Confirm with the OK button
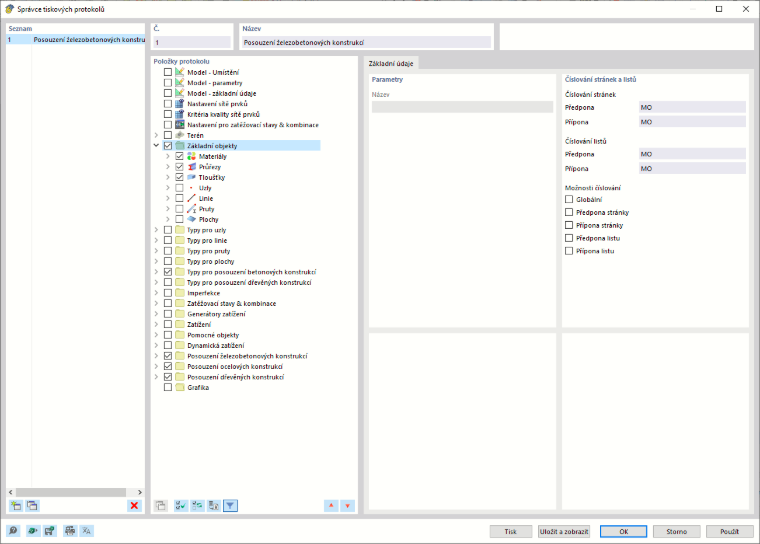The image size is (760, 544). tap(623, 531)
